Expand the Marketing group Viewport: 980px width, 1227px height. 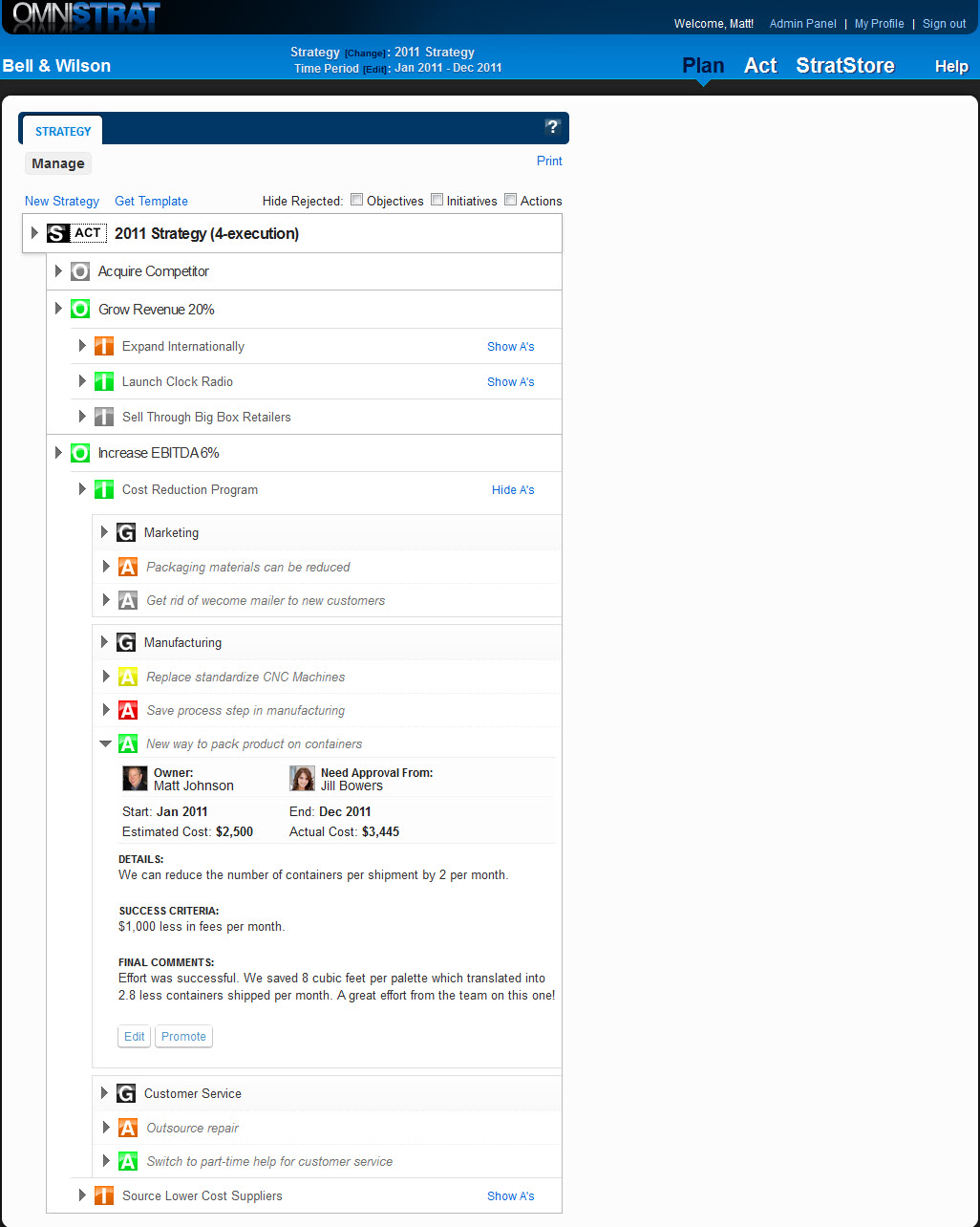105,532
